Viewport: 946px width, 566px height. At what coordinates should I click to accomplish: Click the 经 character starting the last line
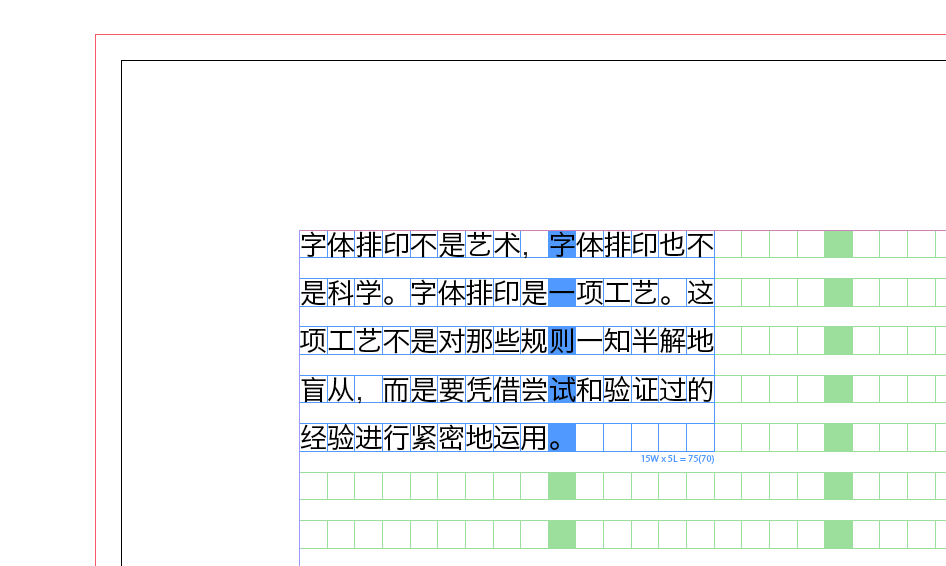click(x=313, y=437)
